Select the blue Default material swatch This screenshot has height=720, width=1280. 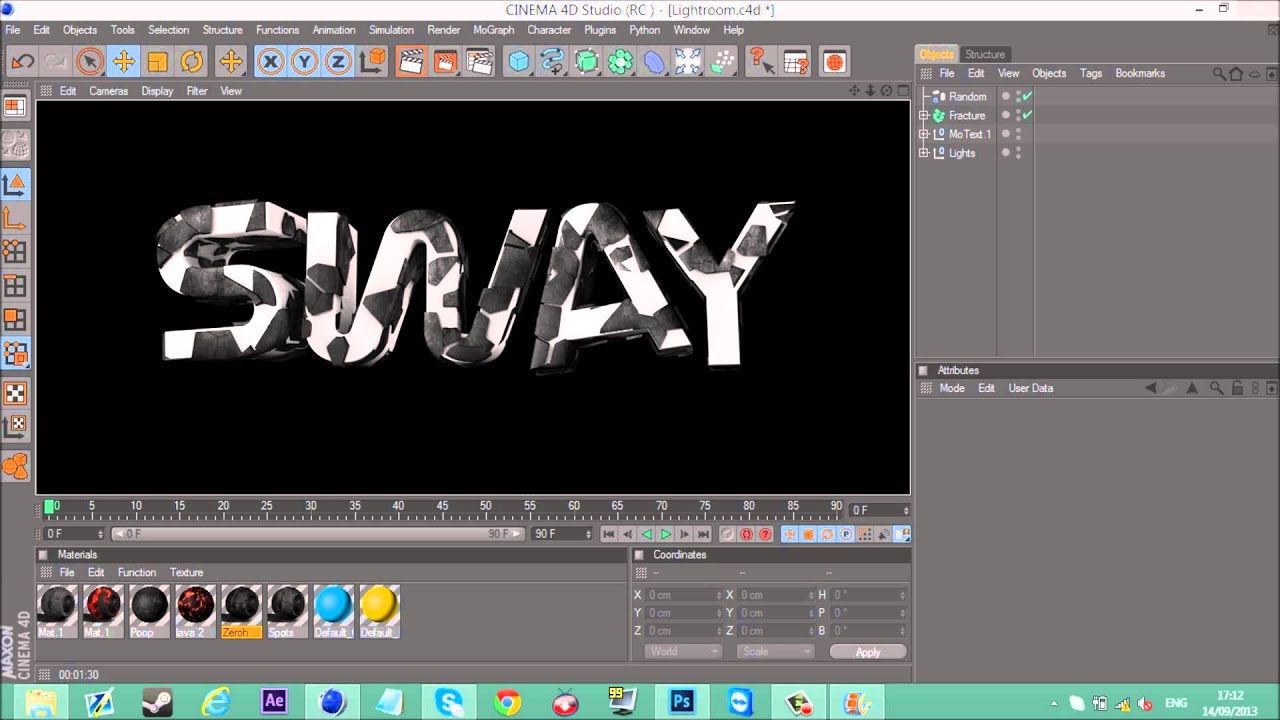333,611
